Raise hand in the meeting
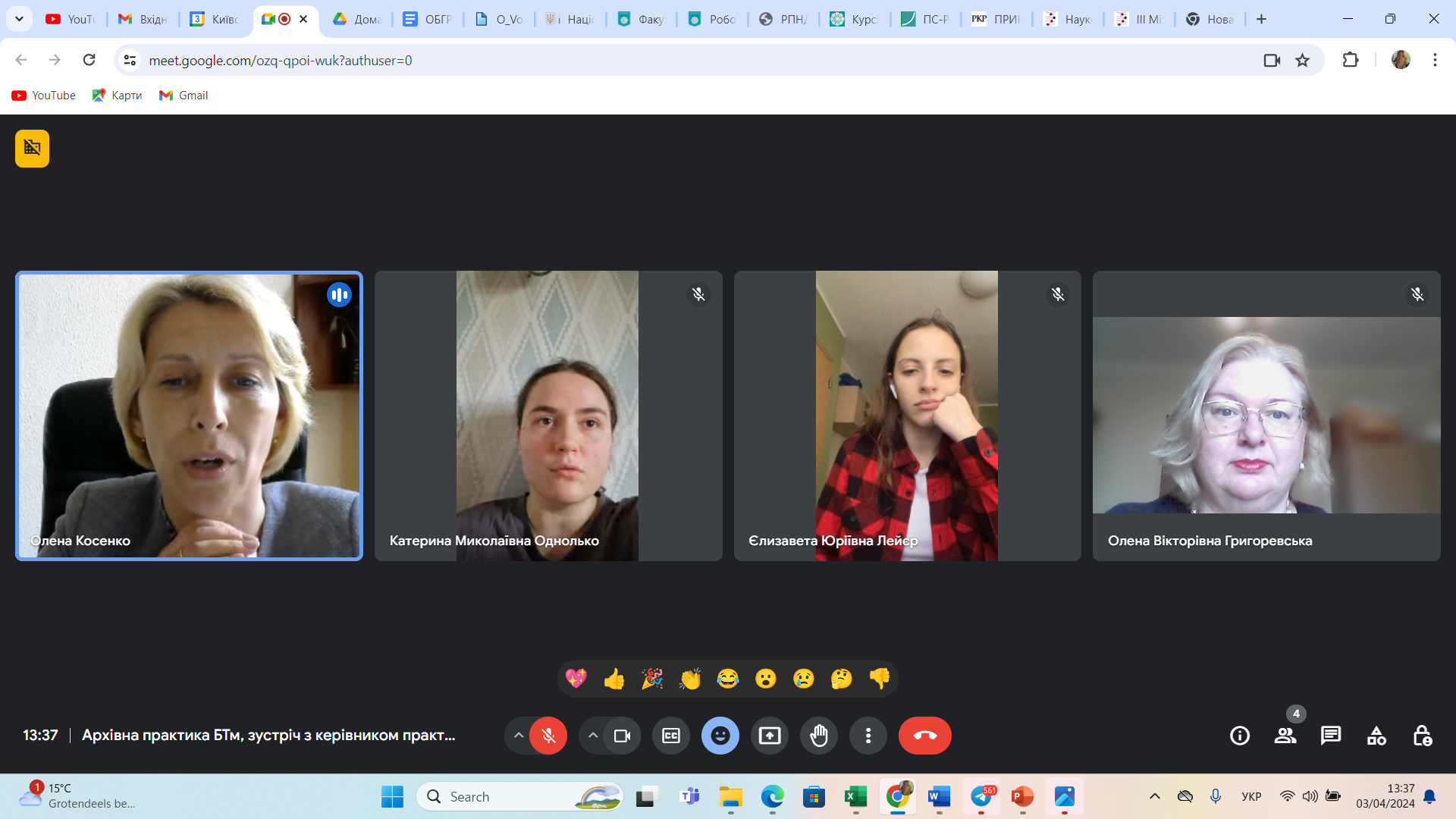 (819, 736)
